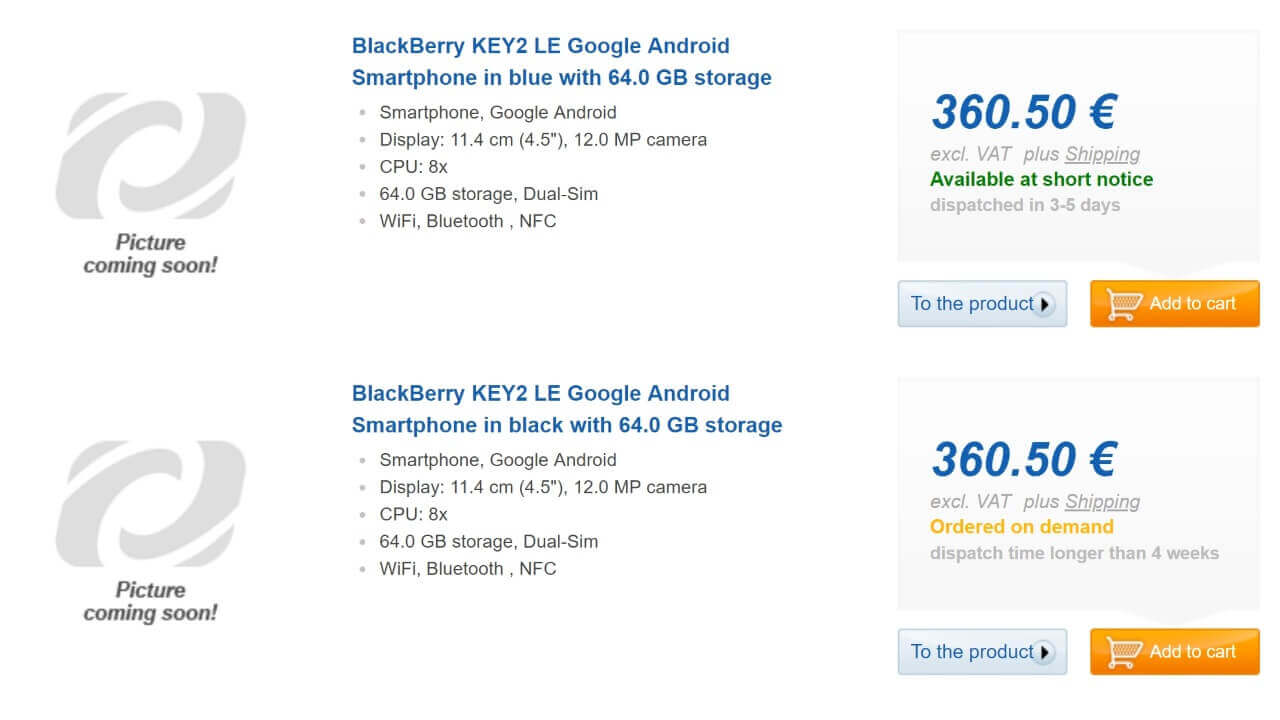Image resolution: width=1280 pixels, height=720 pixels.
Task: Click the 360.50 € price of the blue phone
Action: pos(1023,112)
